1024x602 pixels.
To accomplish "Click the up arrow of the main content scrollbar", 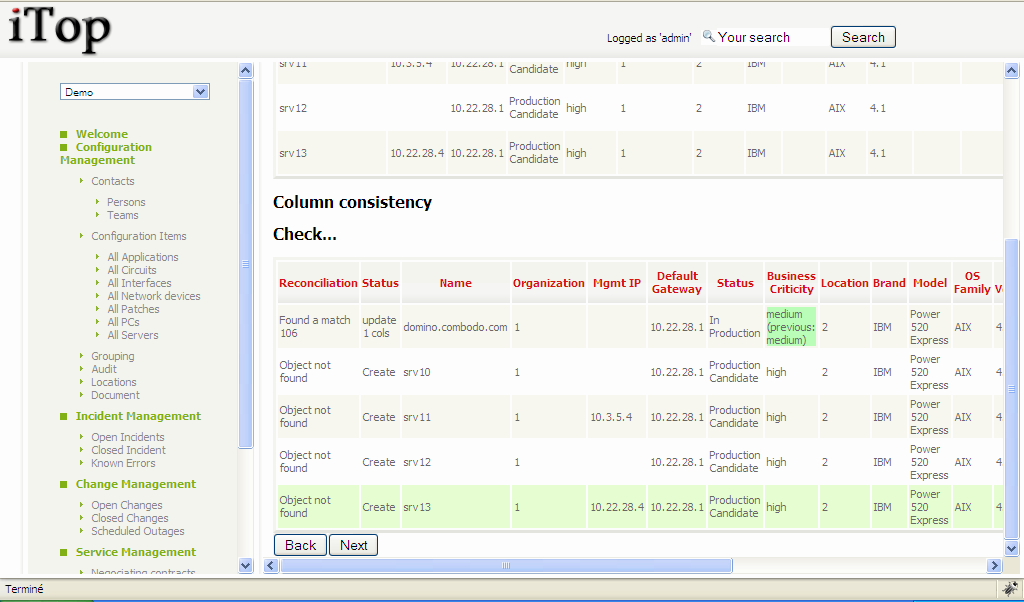I will [x=1011, y=71].
